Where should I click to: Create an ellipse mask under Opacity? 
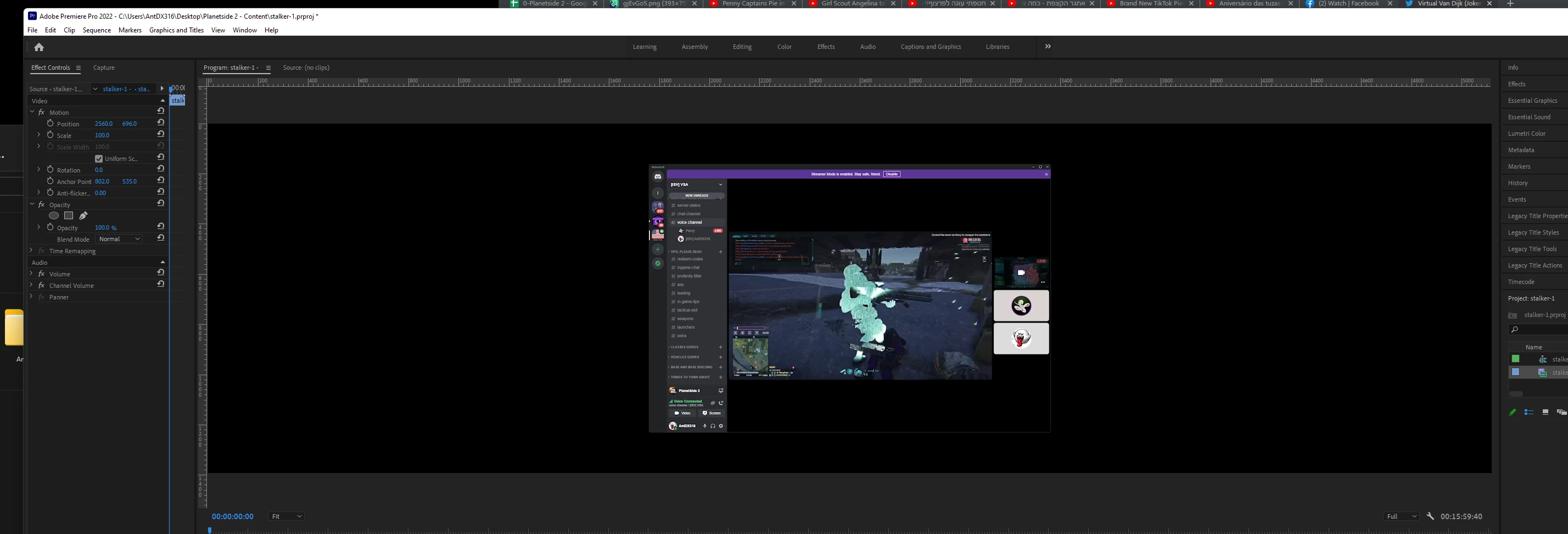pos(54,215)
